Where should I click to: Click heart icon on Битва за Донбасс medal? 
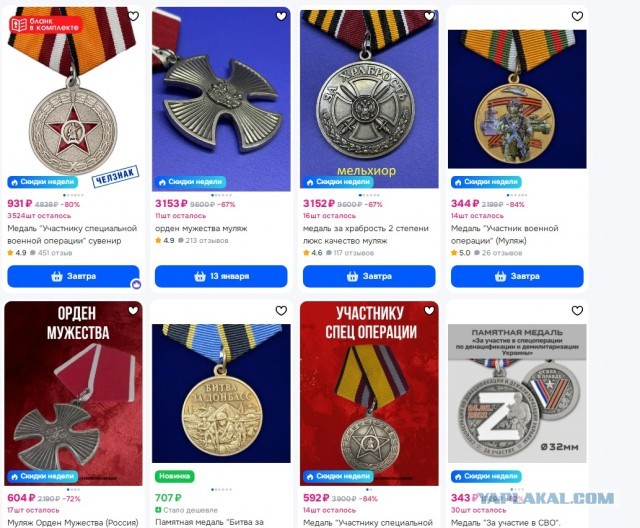pyautogui.click(x=281, y=311)
